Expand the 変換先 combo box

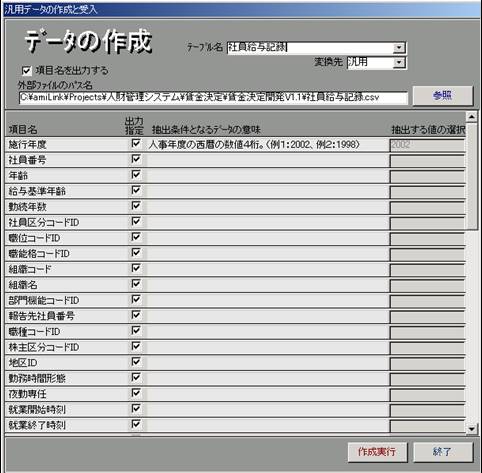399,63
